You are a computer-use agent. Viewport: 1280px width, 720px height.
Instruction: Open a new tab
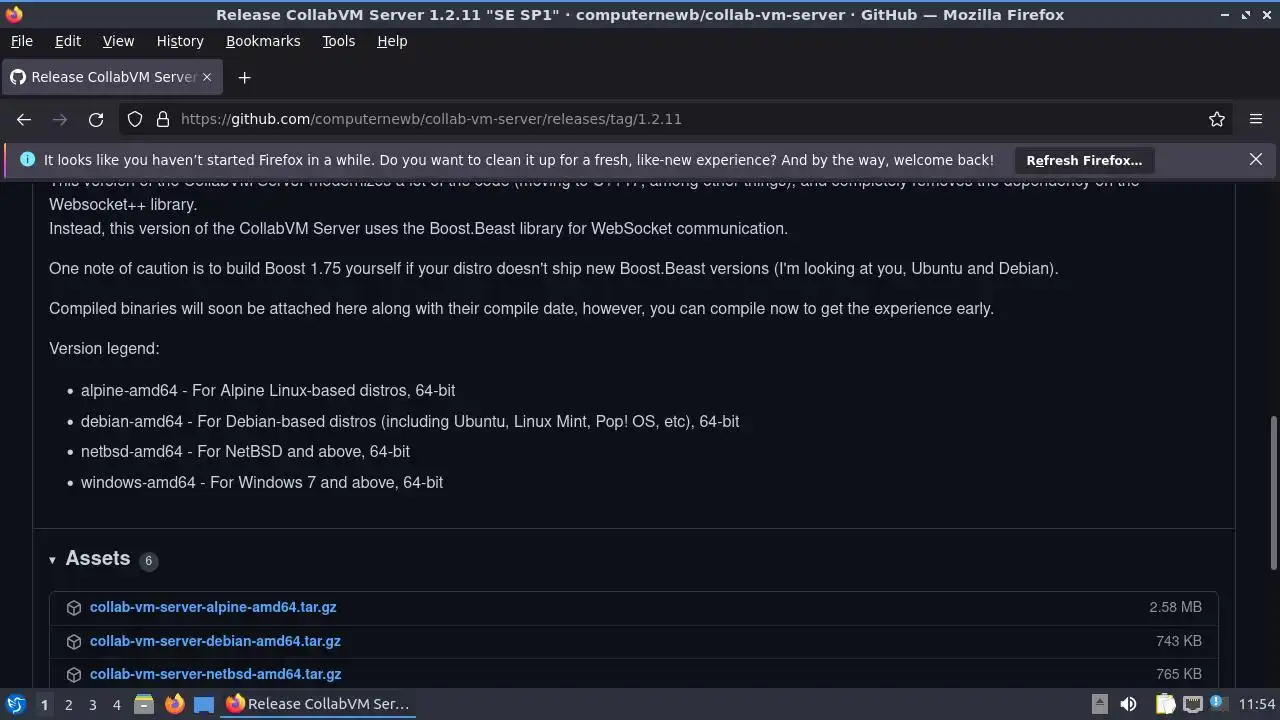(244, 77)
